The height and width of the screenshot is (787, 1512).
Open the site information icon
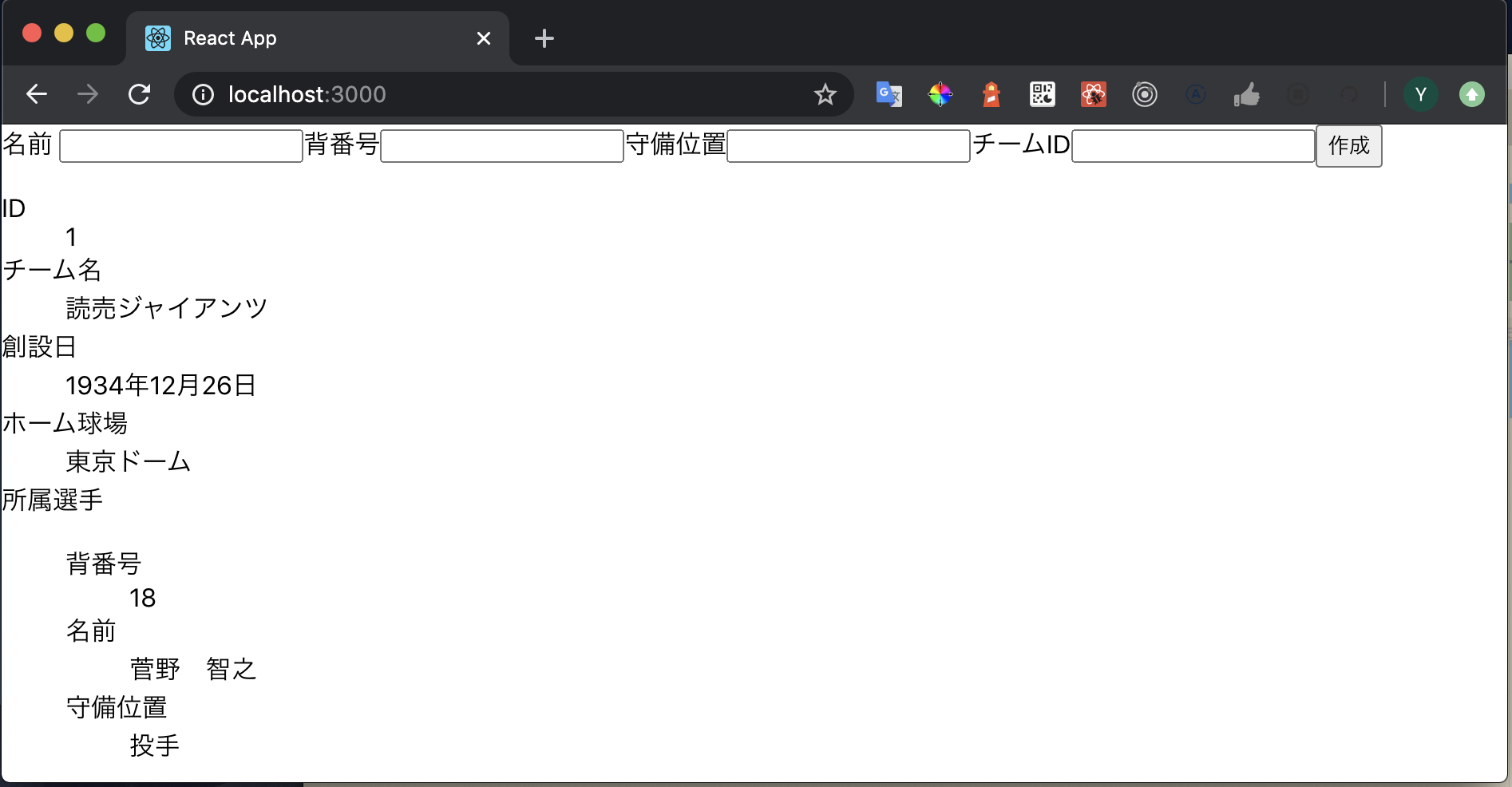coord(204,95)
